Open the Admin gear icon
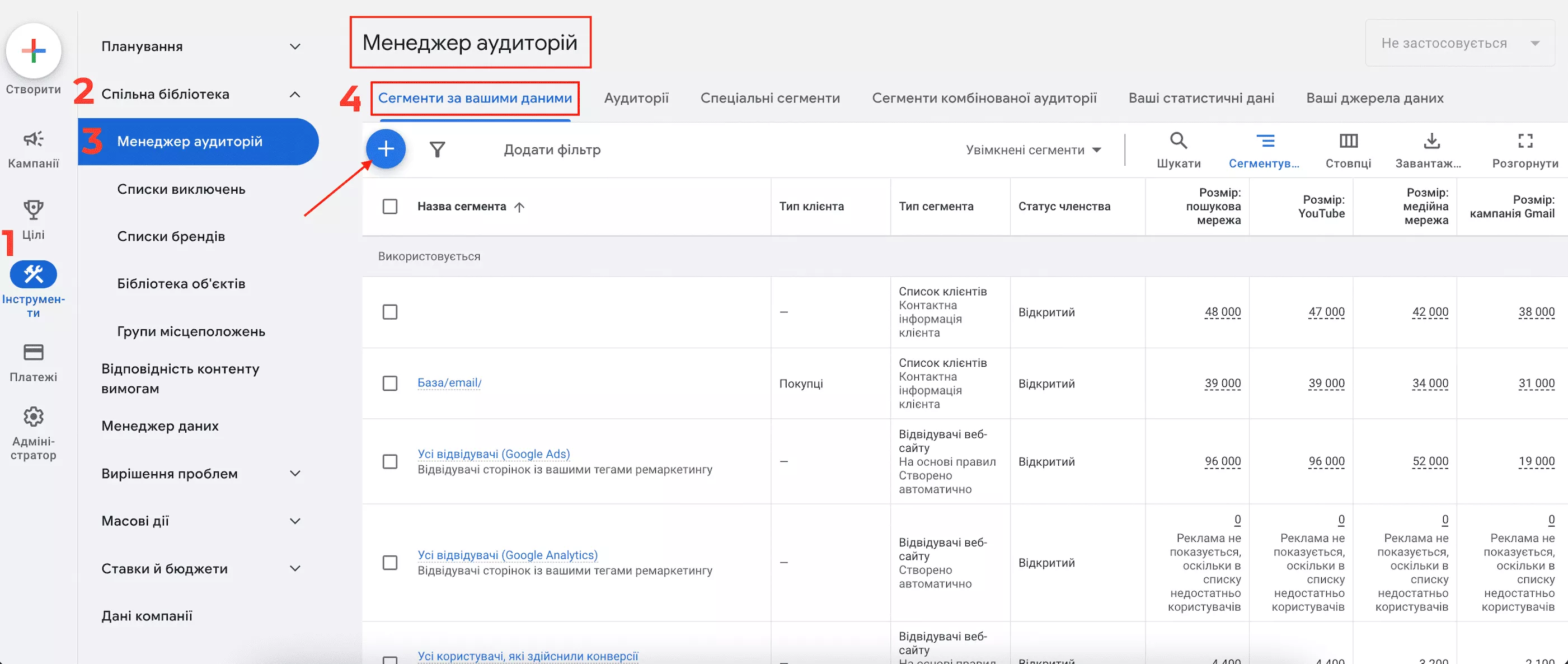 tap(34, 417)
